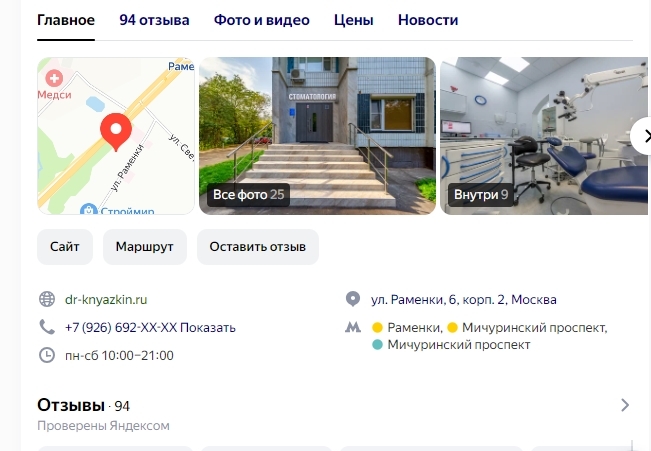Click the Строймир shop icon on the map
The width and height of the screenshot is (651, 451).
(88, 209)
